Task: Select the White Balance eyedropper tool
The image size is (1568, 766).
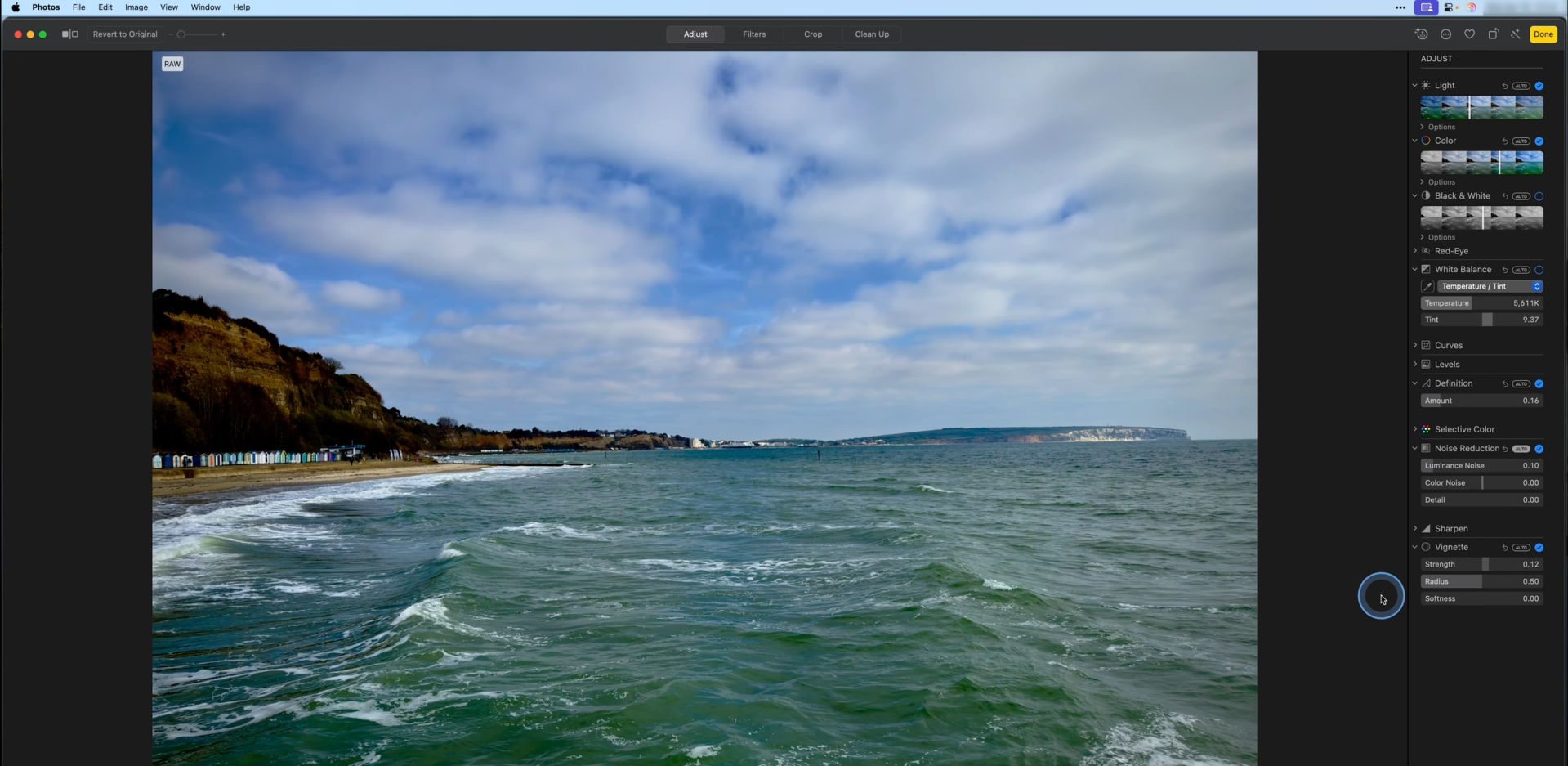Action: click(1427, 286)
